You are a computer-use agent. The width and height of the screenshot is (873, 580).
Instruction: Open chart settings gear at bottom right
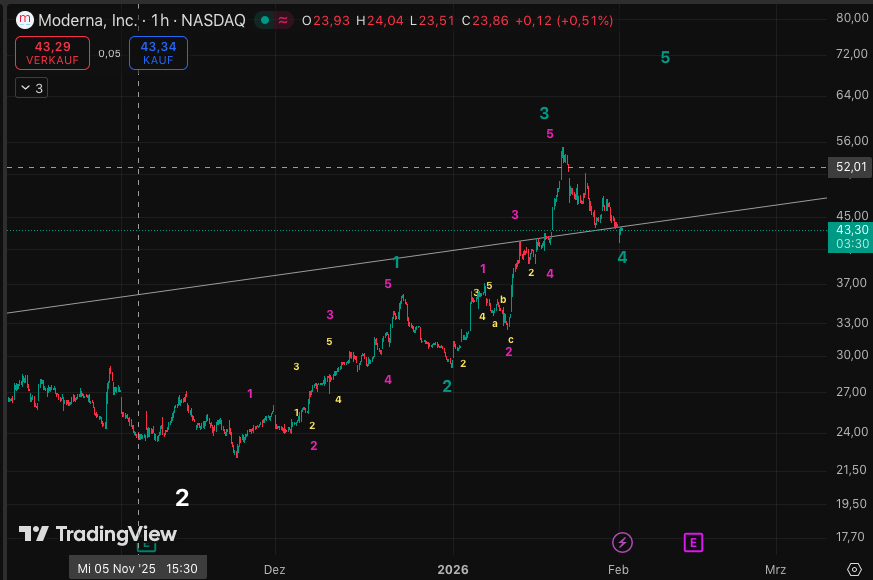853,568
